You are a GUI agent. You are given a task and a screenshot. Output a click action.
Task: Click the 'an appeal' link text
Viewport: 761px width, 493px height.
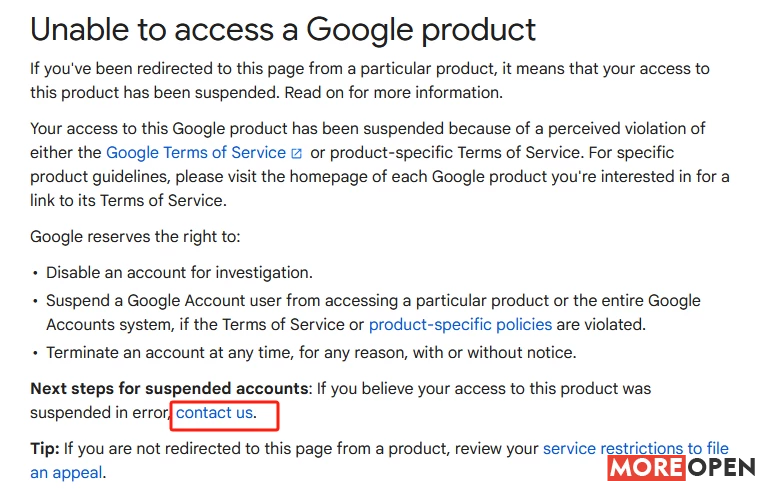(x=66, y=473)
